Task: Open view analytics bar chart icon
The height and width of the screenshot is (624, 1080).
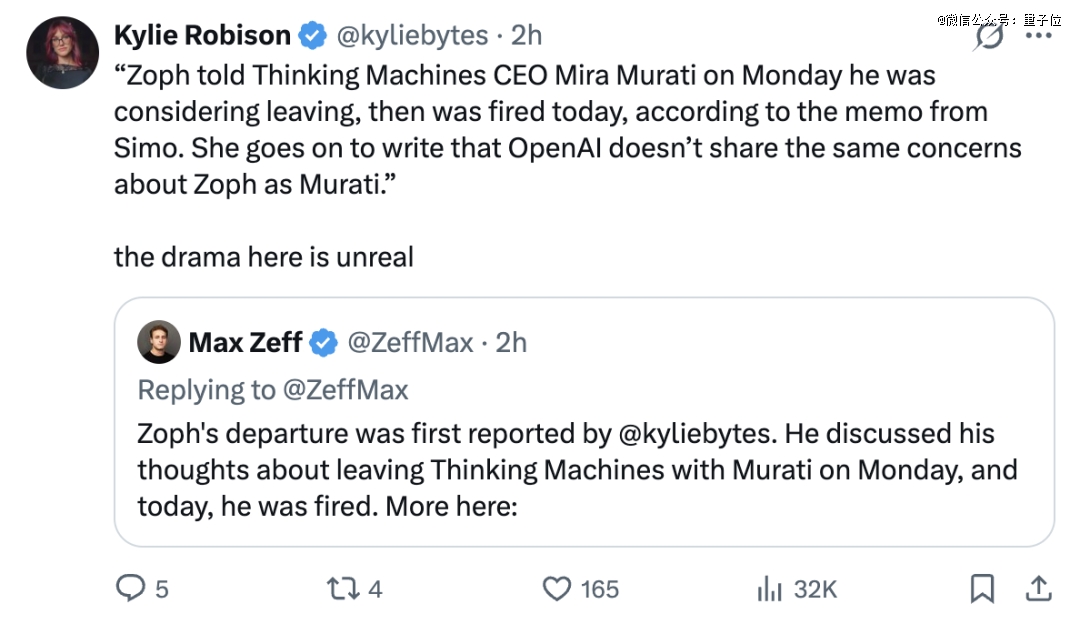Action: pos(769,589)
